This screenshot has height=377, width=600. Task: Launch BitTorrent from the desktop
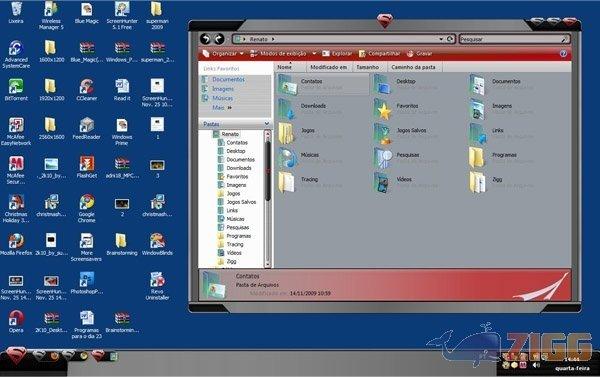[x=16, y=90]
